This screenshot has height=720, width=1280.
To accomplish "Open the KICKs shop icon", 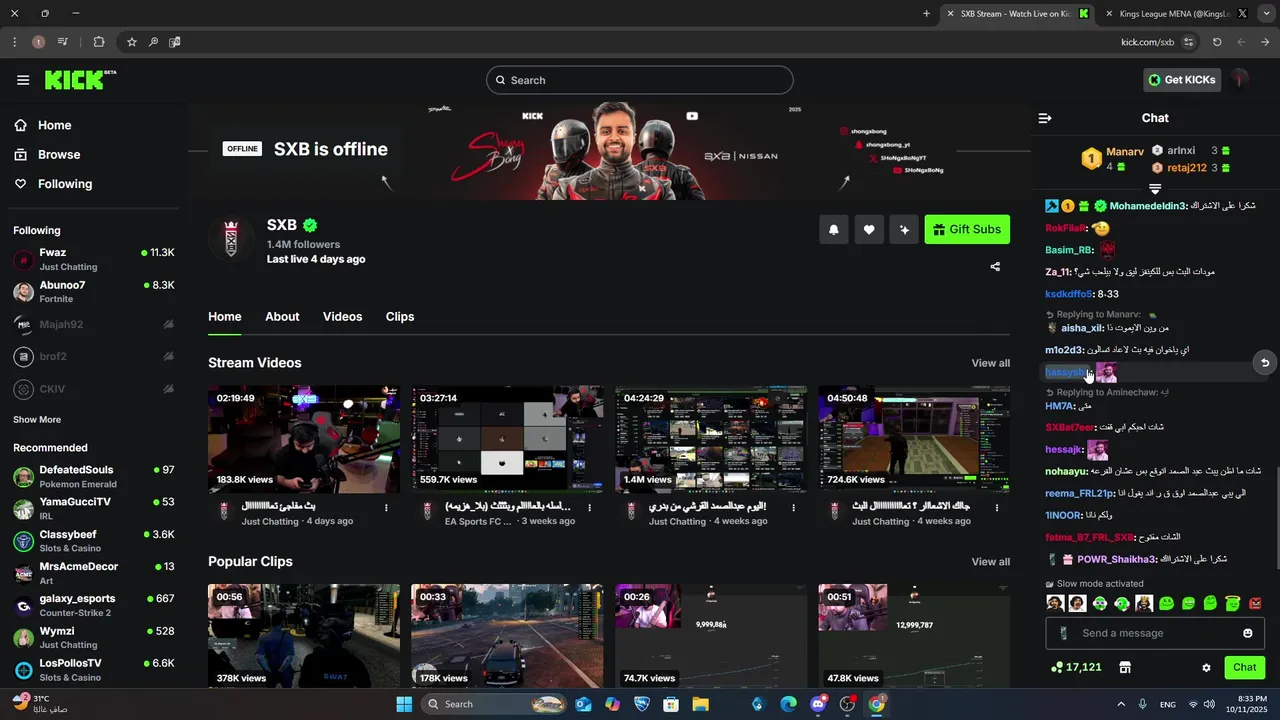I will coord(1124,667).
